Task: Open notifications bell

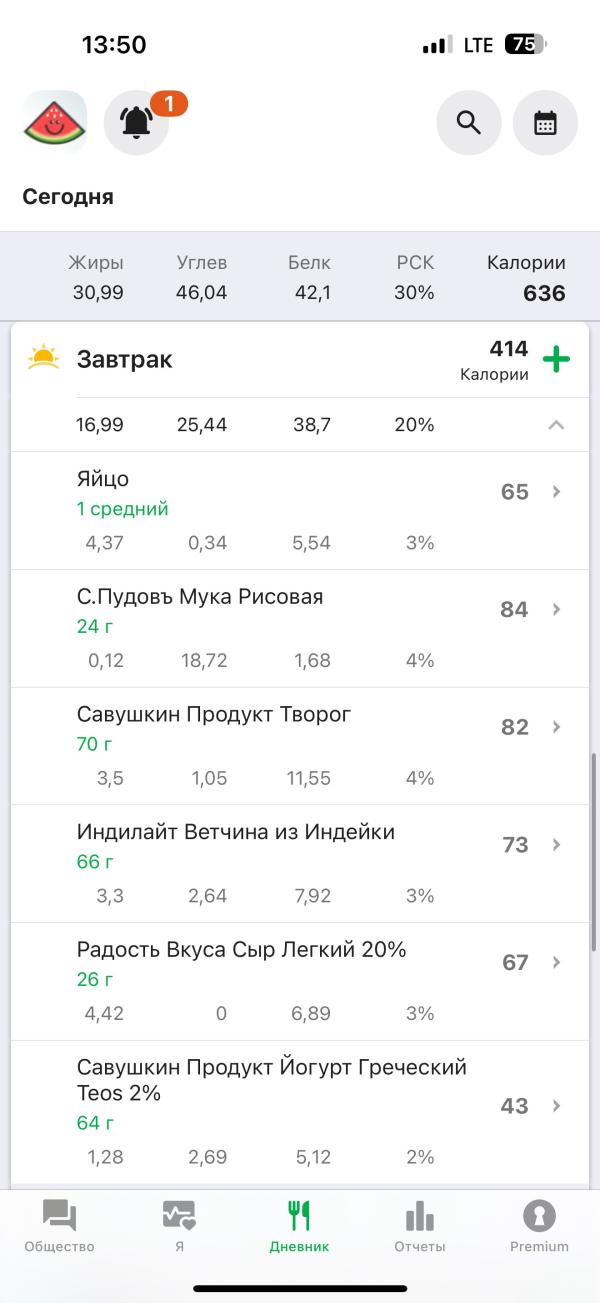Action: (137, 122)
